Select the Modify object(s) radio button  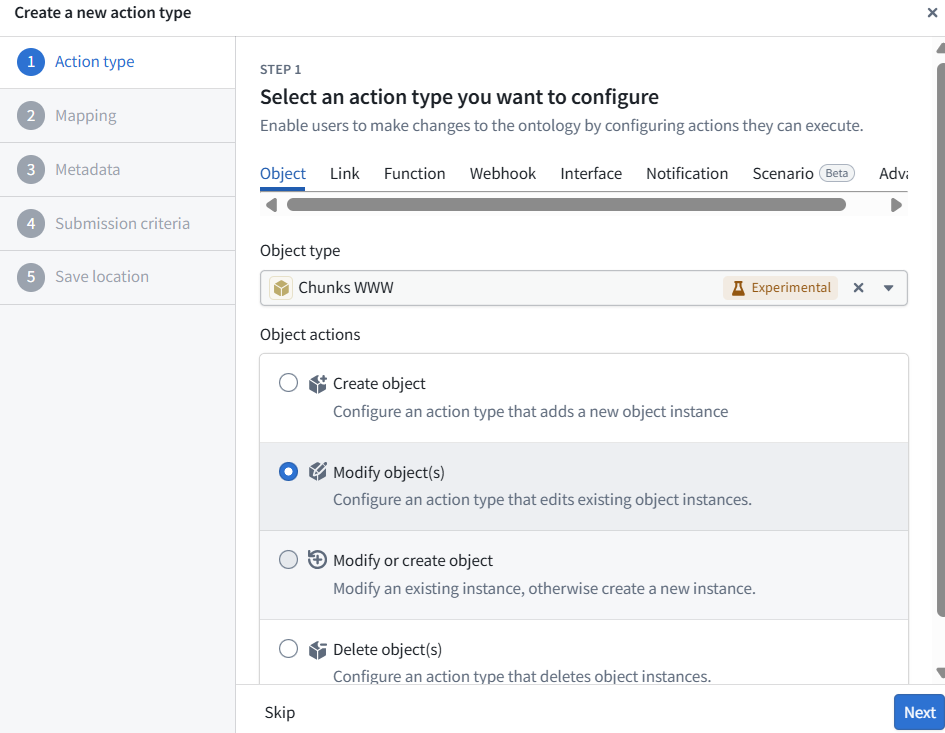point(288,471)
